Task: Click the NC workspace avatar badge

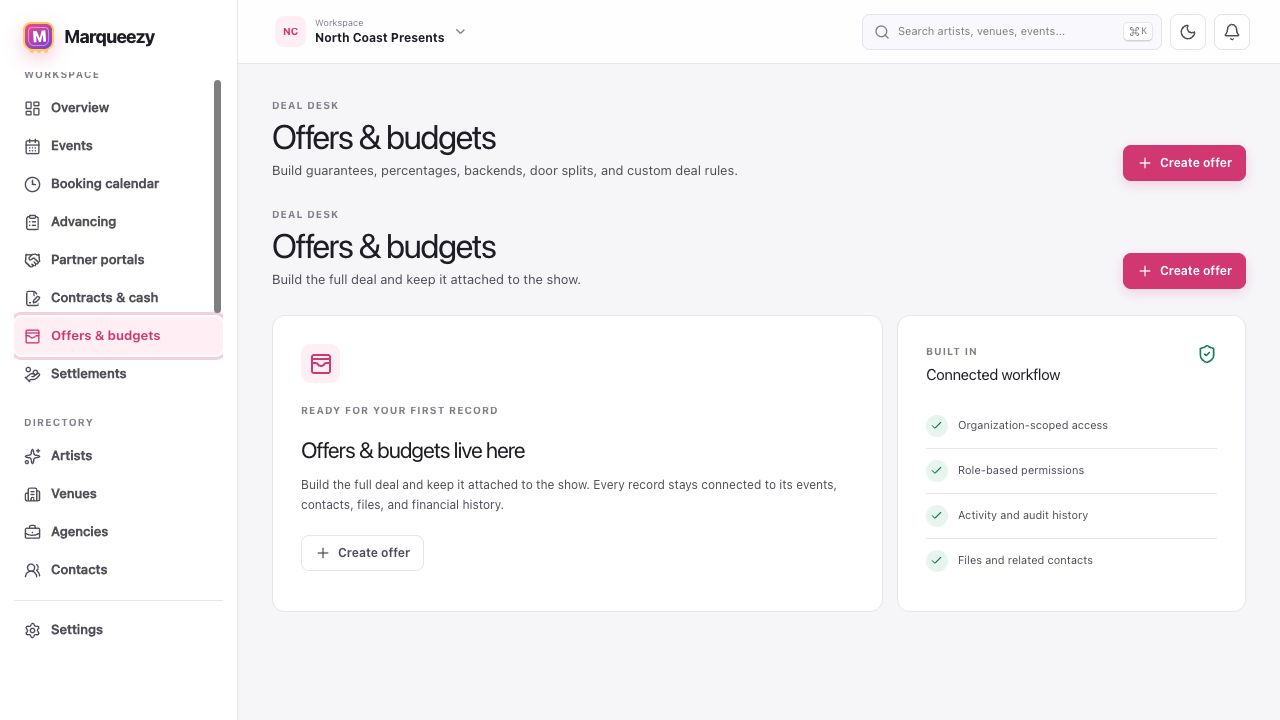Action: 290,32
